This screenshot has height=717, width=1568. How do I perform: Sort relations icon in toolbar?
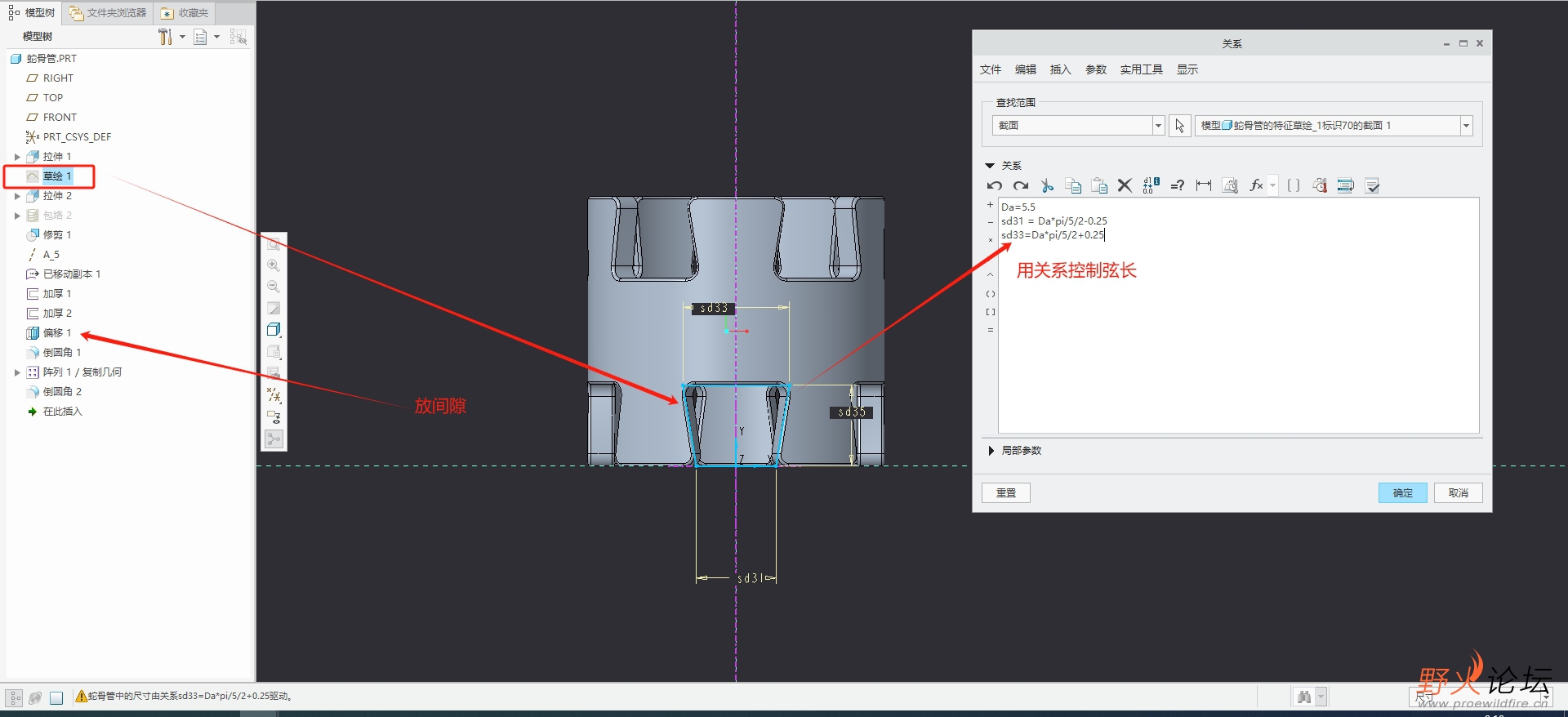[x=1346, y=186]
